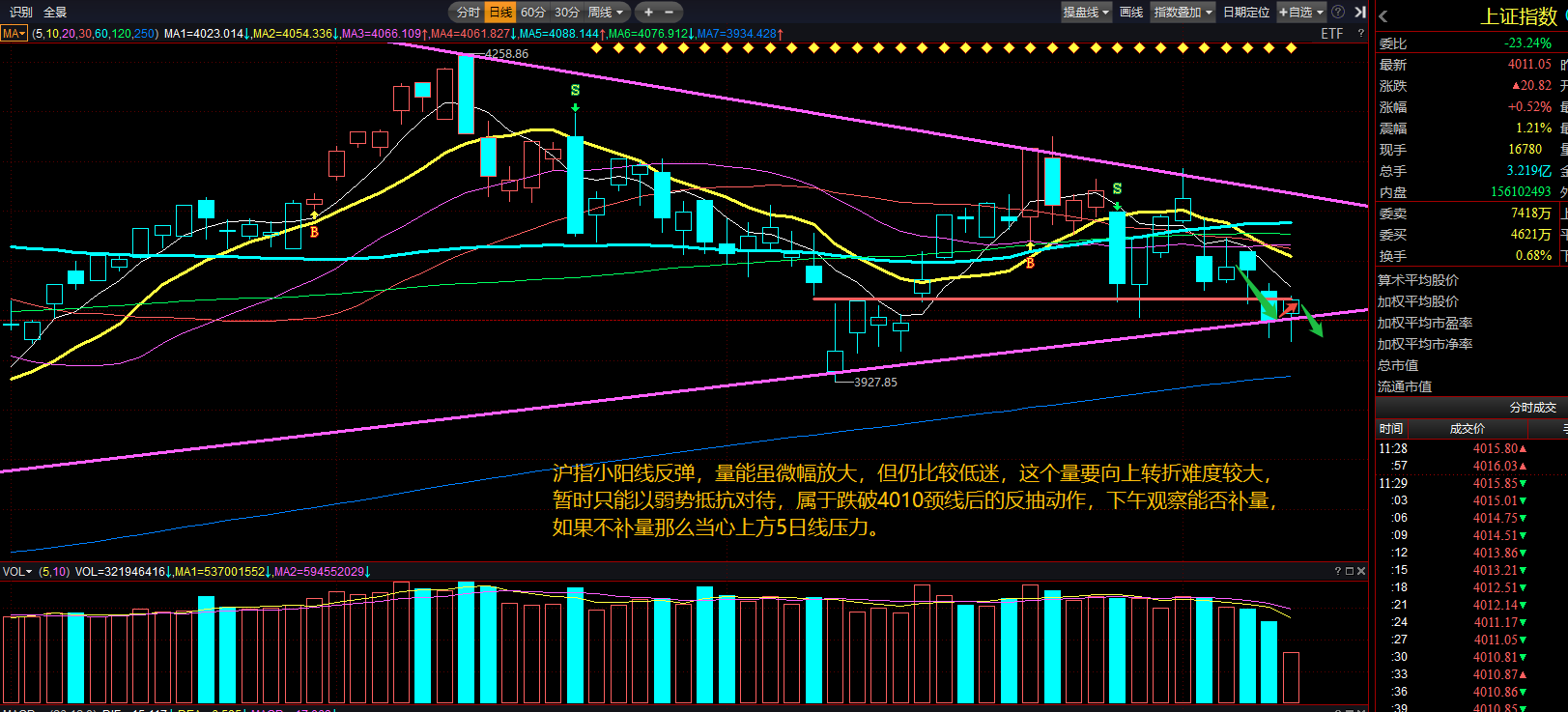Open the VOL indicator dropdown

(x=17, y=572)
